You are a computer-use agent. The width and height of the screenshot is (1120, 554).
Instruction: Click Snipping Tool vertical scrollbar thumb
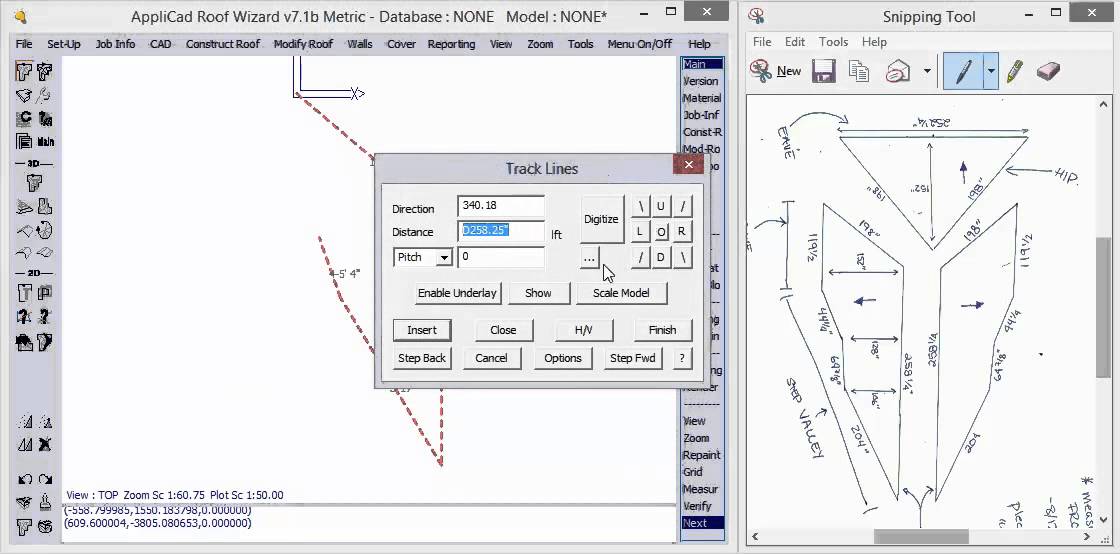(x=1104, y=307)
